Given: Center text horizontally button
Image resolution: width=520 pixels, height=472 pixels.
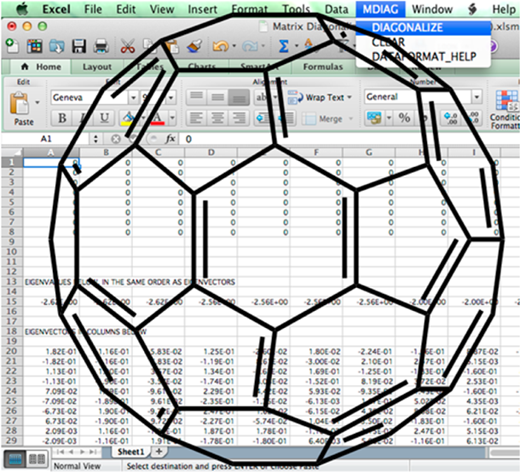Looking at the screenshot, I should click(x=217, y=118).
